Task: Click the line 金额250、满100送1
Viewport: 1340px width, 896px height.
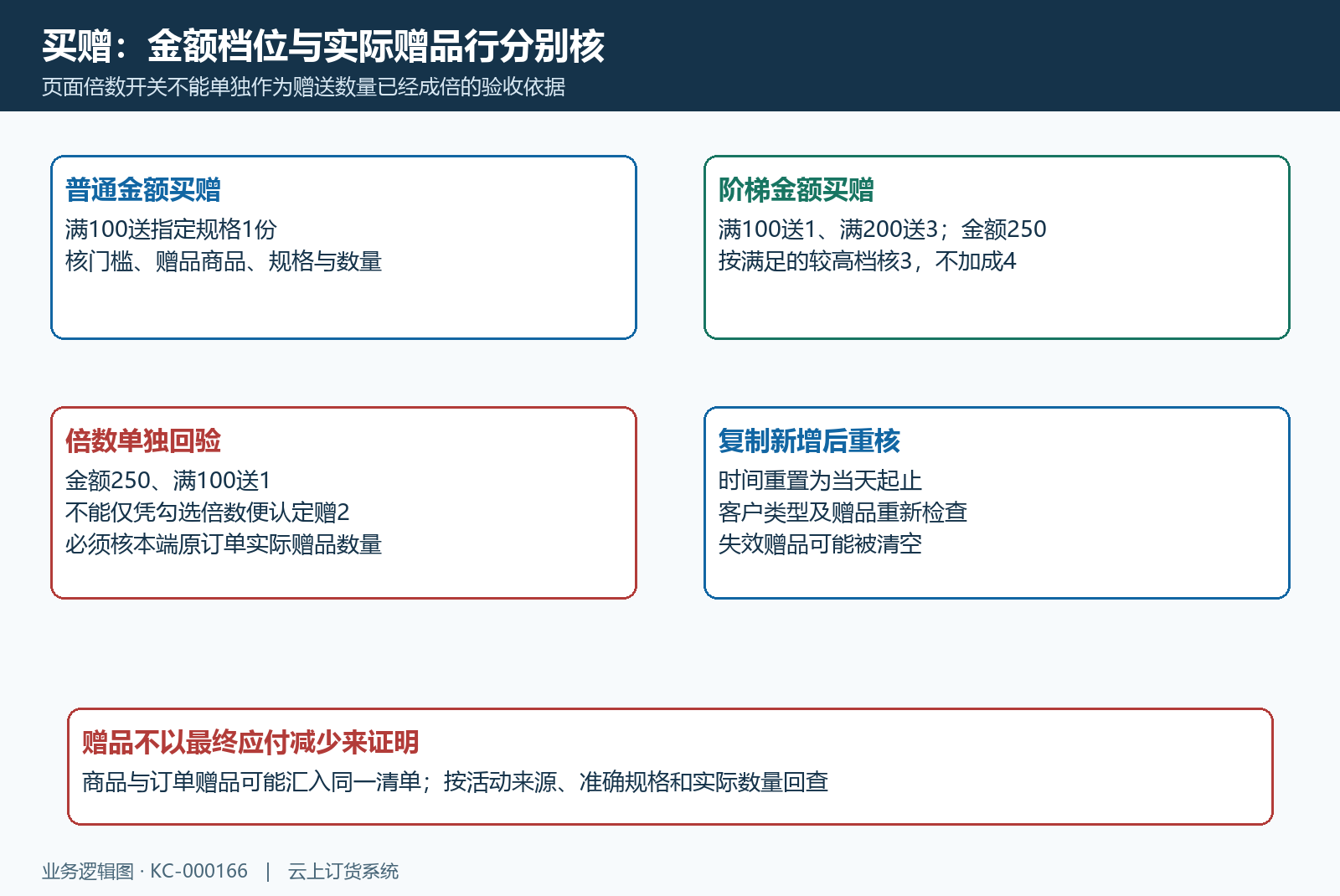Action: pyautogui.click(x=168, y=480)
